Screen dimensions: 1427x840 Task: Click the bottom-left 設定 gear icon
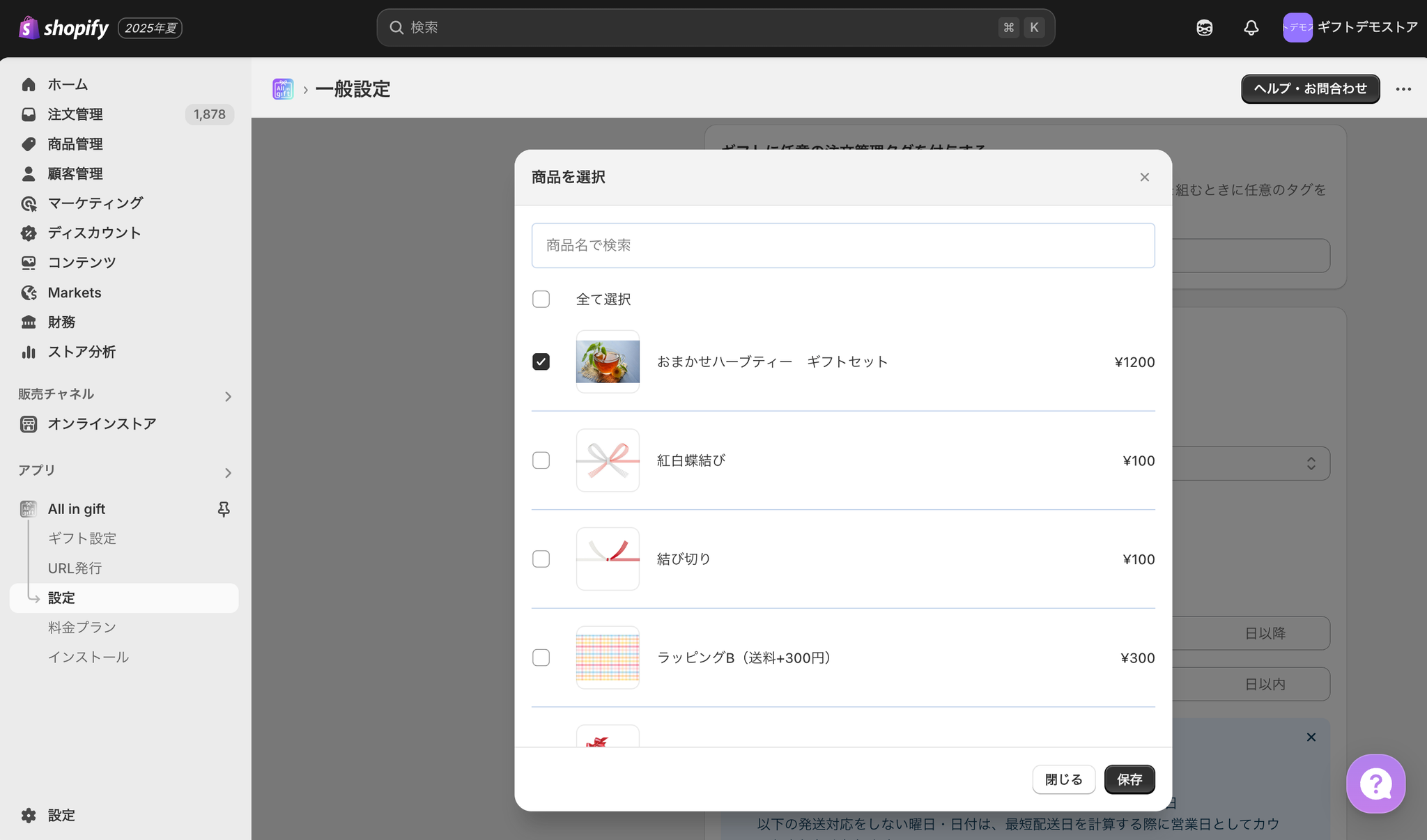29,815
